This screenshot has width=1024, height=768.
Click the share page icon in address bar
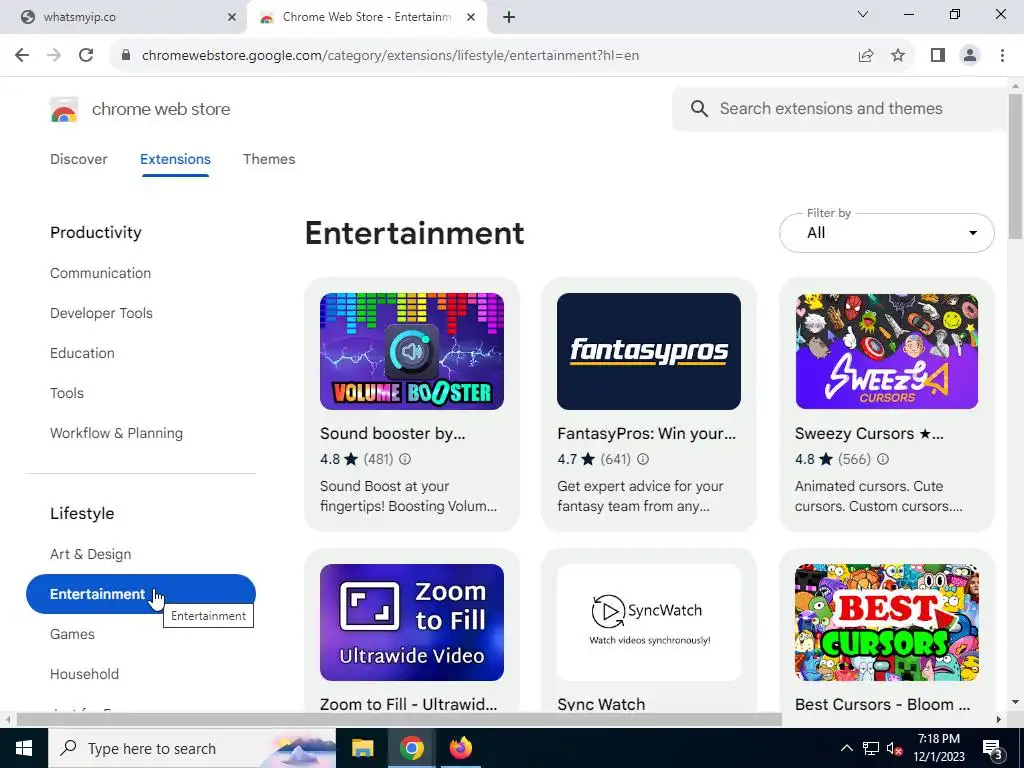click(866, 56)
